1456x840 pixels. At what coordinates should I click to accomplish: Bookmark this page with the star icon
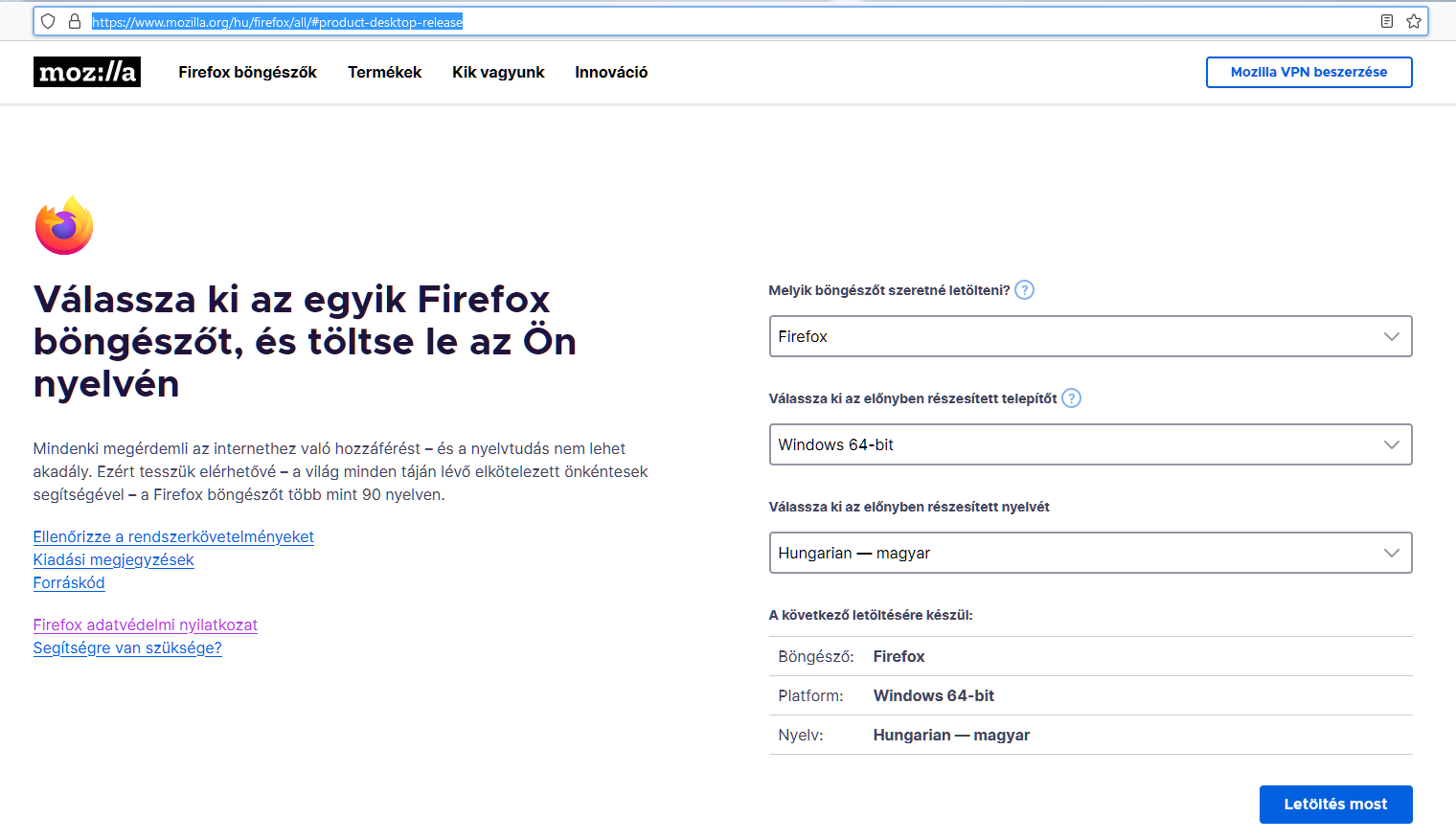(x=1414, y=21)
